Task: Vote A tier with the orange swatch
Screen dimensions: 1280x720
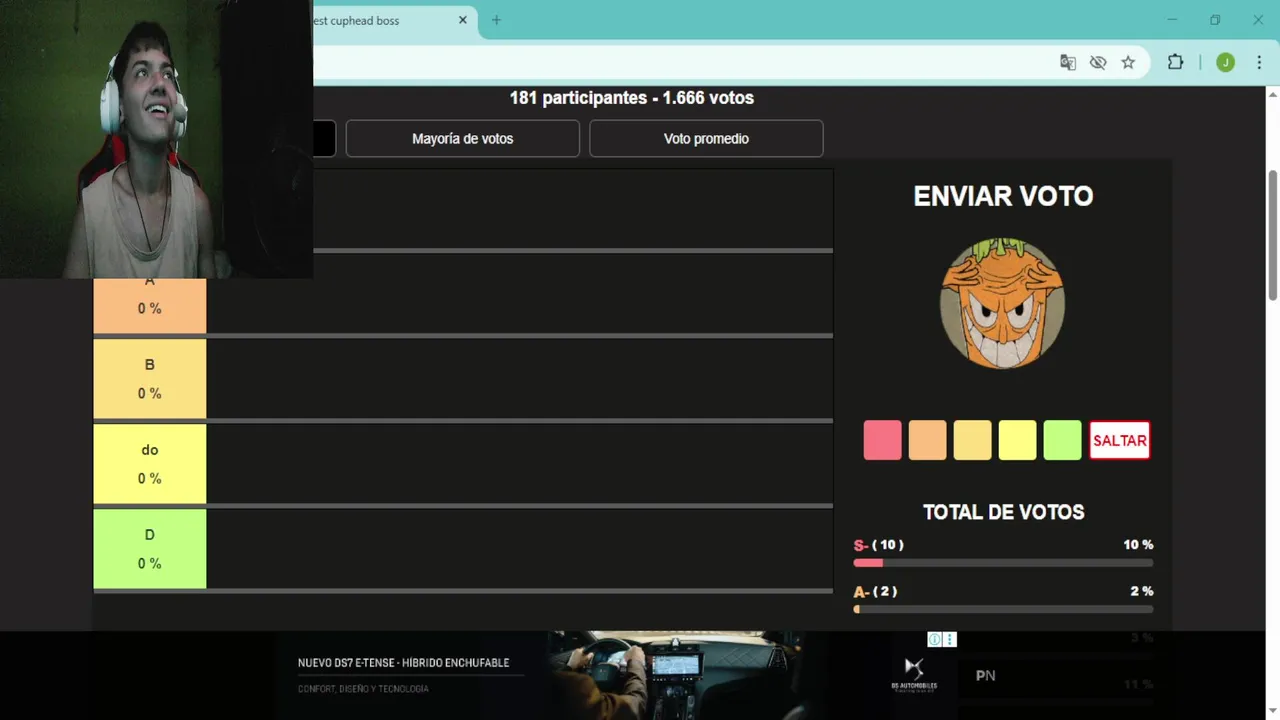Action: click(927, 440)
